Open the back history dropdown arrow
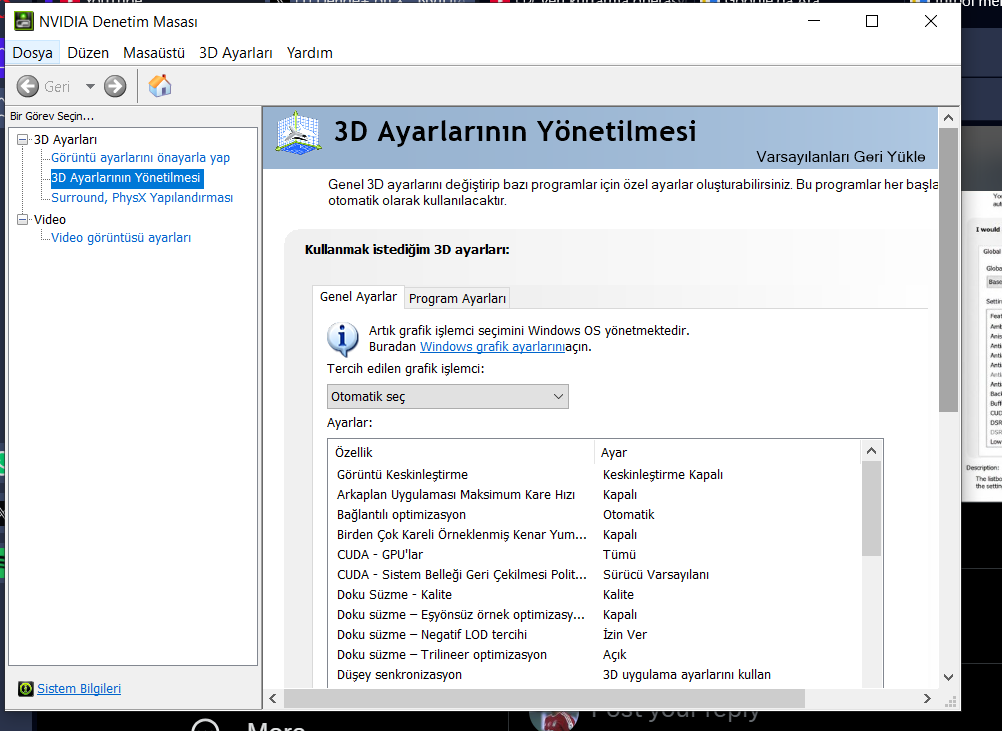 click(x=90, y=86)
